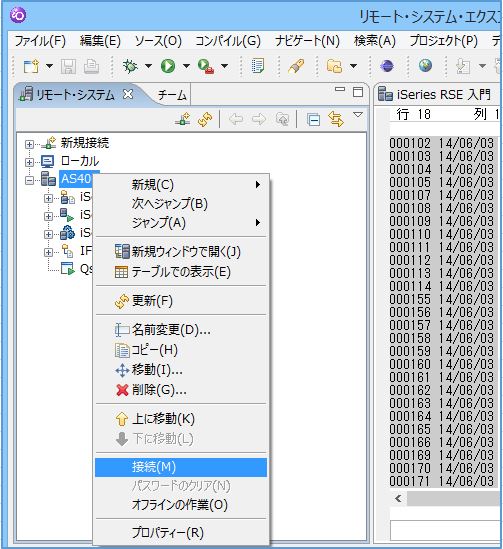Click the Save disk icon
This screenshot has width=503, height=549.
tap(68, 66)
